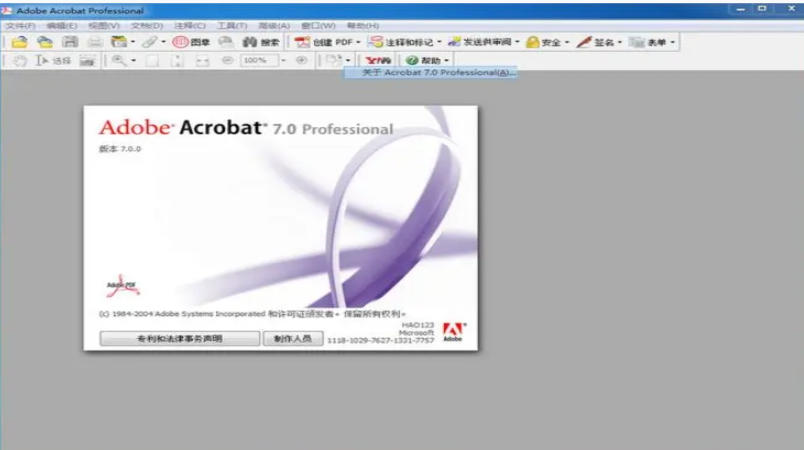Open the 注释和标记 toolbar menu
Image resolution: width=804 pixels, height=450 pixels.
pos(405,42)
